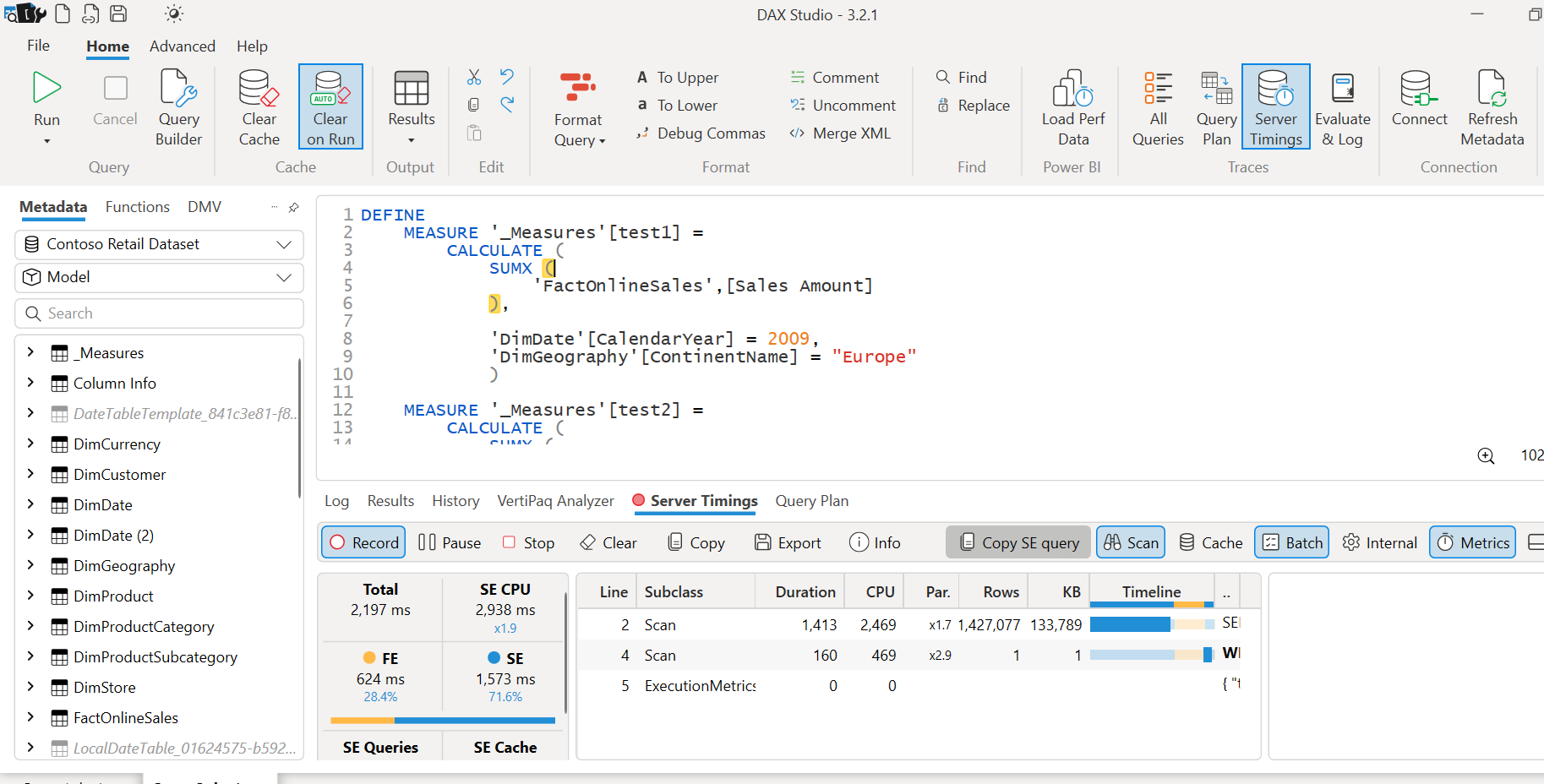The width and height of the screenshot is (1544, 784).
Task: Click the Evaluate & Log icon
Action: tap(1342, 106)
